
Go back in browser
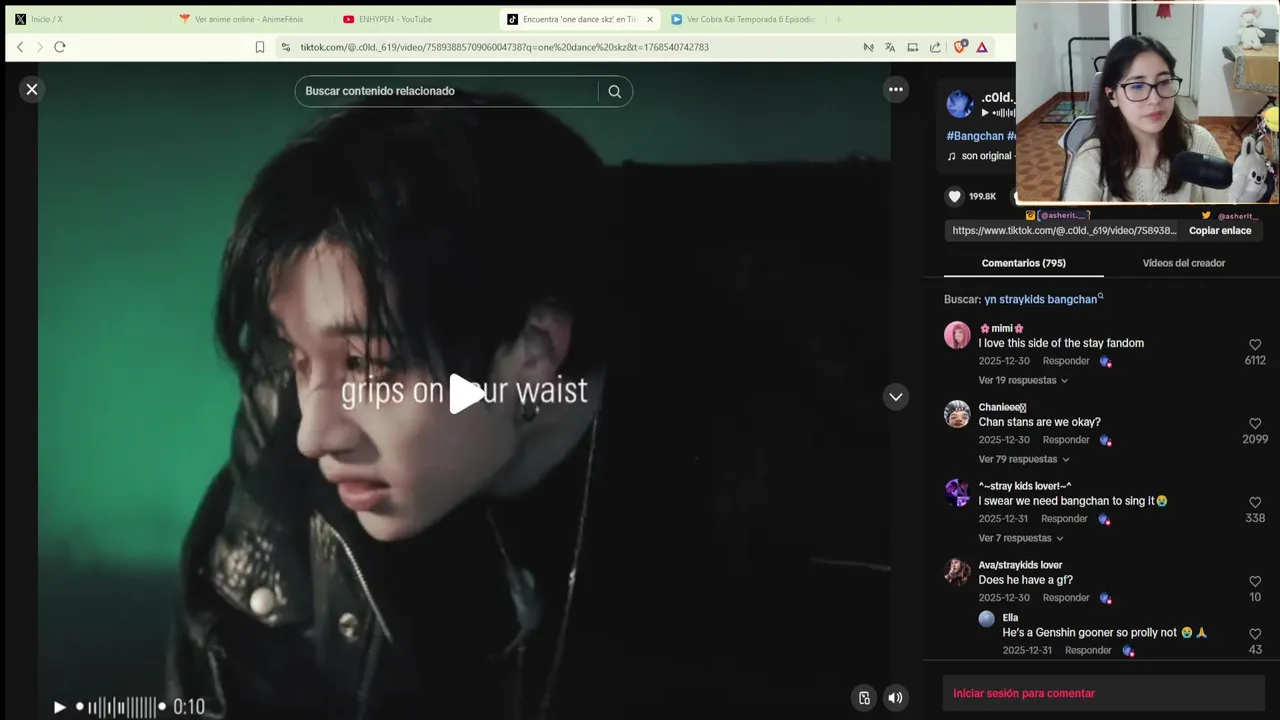click(20, 47)
